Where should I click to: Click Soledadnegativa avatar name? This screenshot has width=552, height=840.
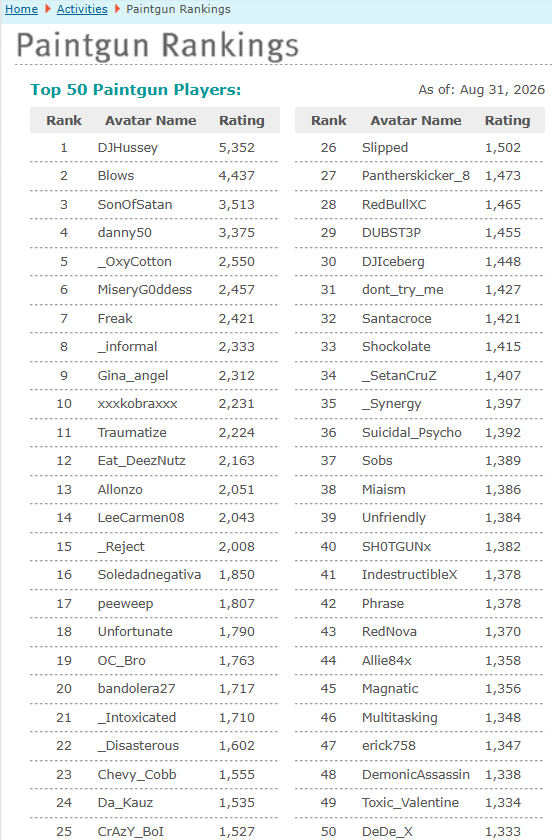coord(150,575)
